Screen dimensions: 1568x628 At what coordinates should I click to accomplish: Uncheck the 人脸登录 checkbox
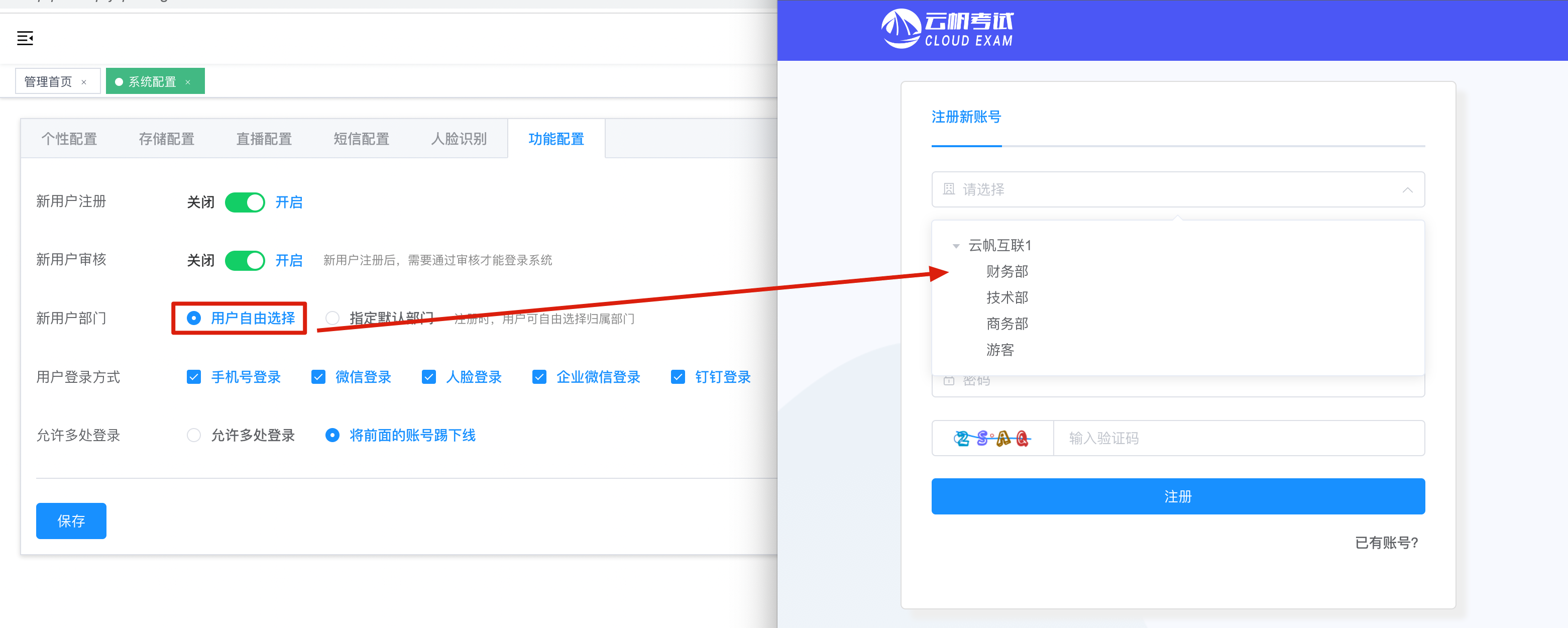(x=428, y=377)
